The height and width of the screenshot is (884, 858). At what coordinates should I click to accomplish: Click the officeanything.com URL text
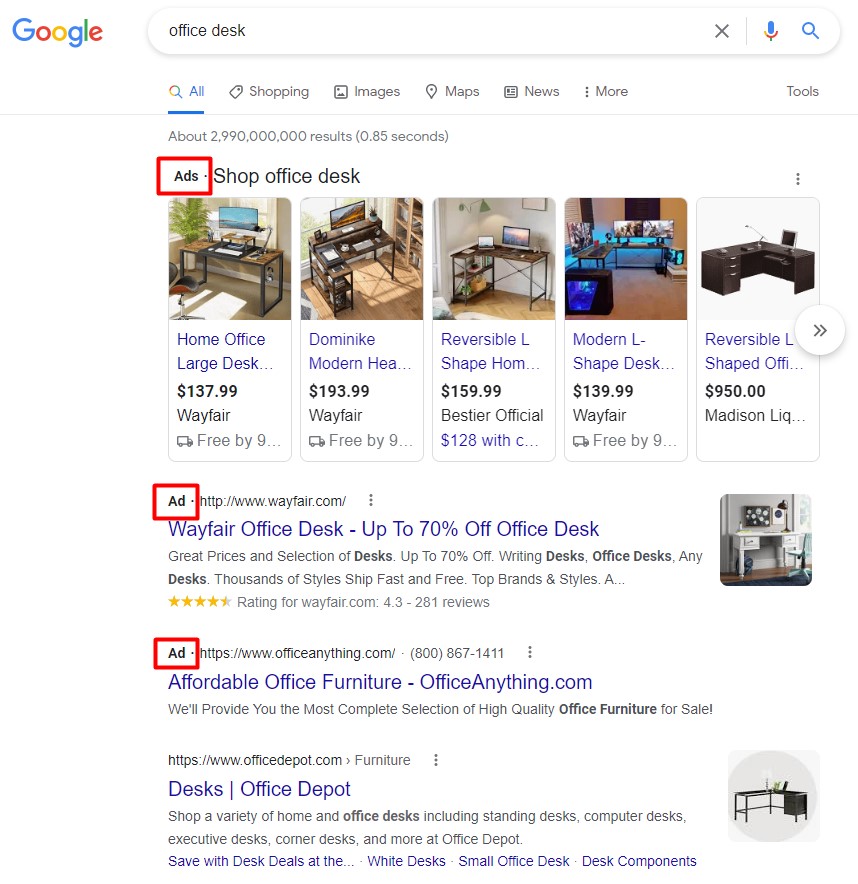298,653
